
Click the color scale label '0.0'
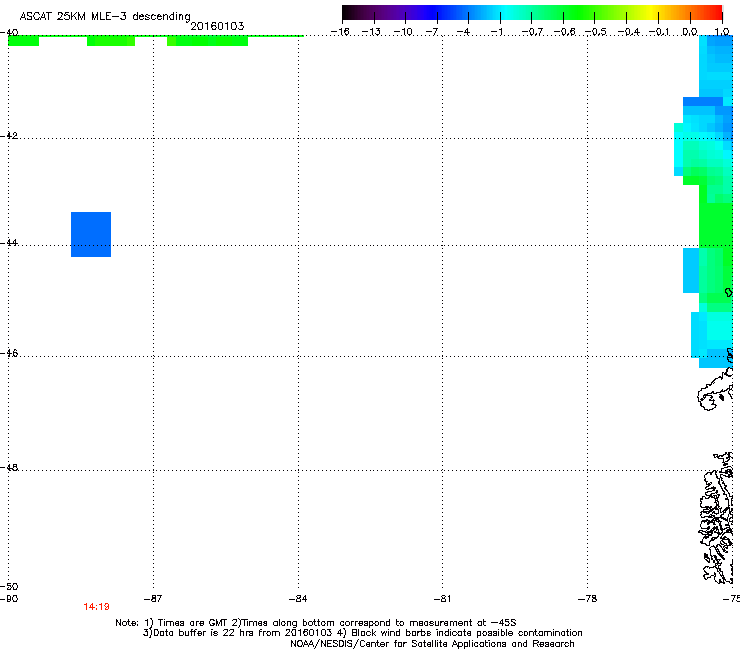pos(690,32)
